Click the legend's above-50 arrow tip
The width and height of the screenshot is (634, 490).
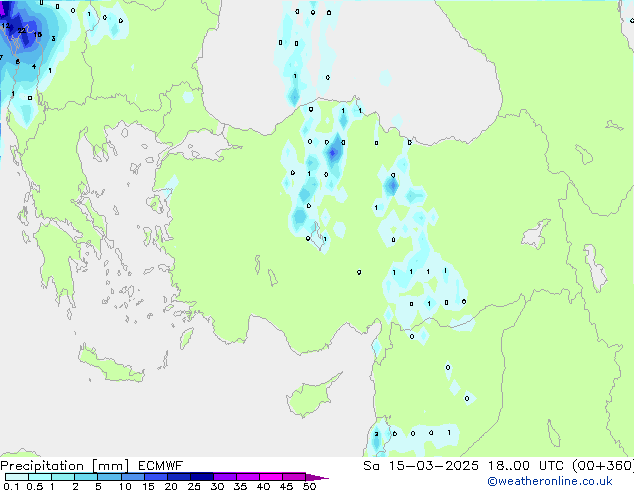click(317, 477)
